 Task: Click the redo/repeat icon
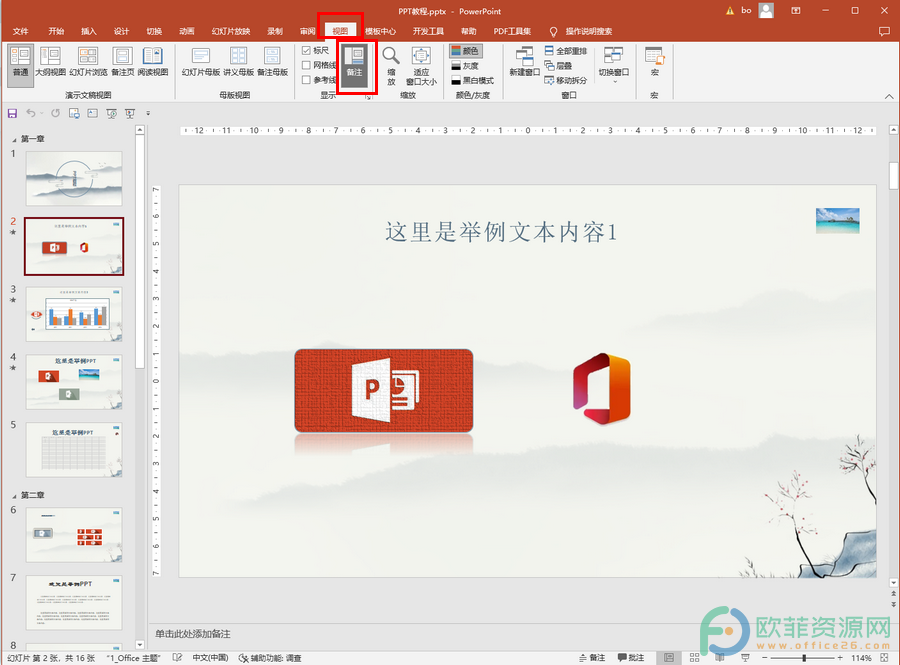click(55, 114)
